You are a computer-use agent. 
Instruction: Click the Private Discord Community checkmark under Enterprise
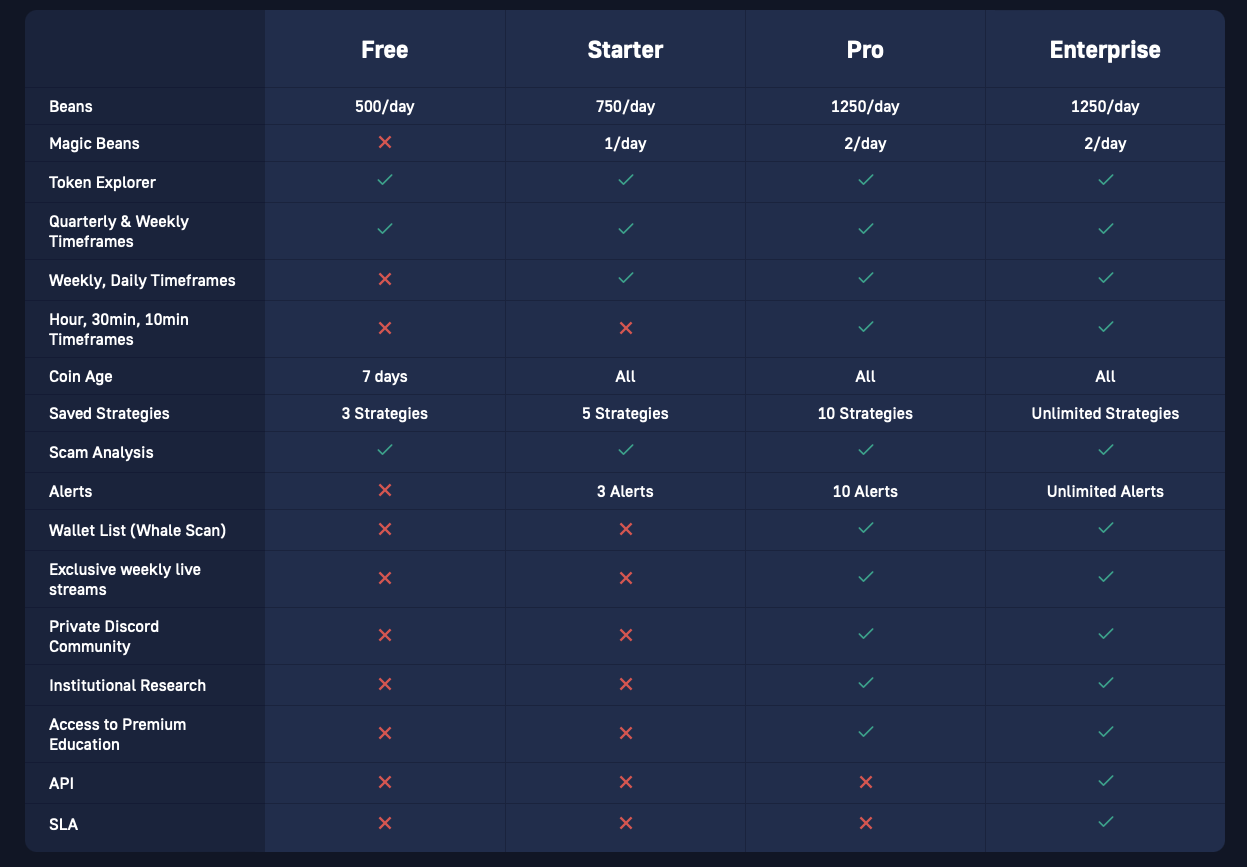pyautogui.click(x=1105, y=634)
